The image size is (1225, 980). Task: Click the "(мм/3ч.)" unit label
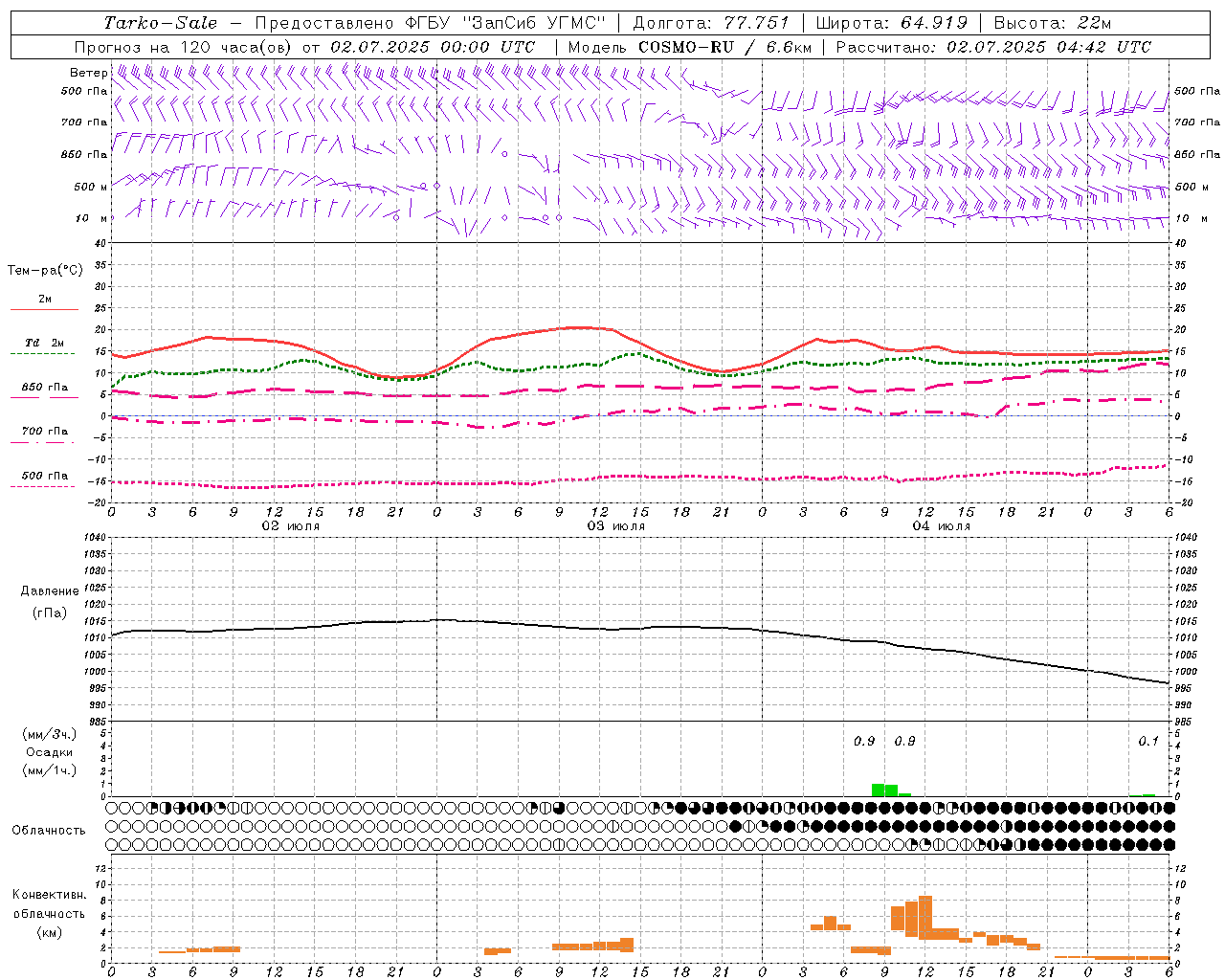(50, 734)
